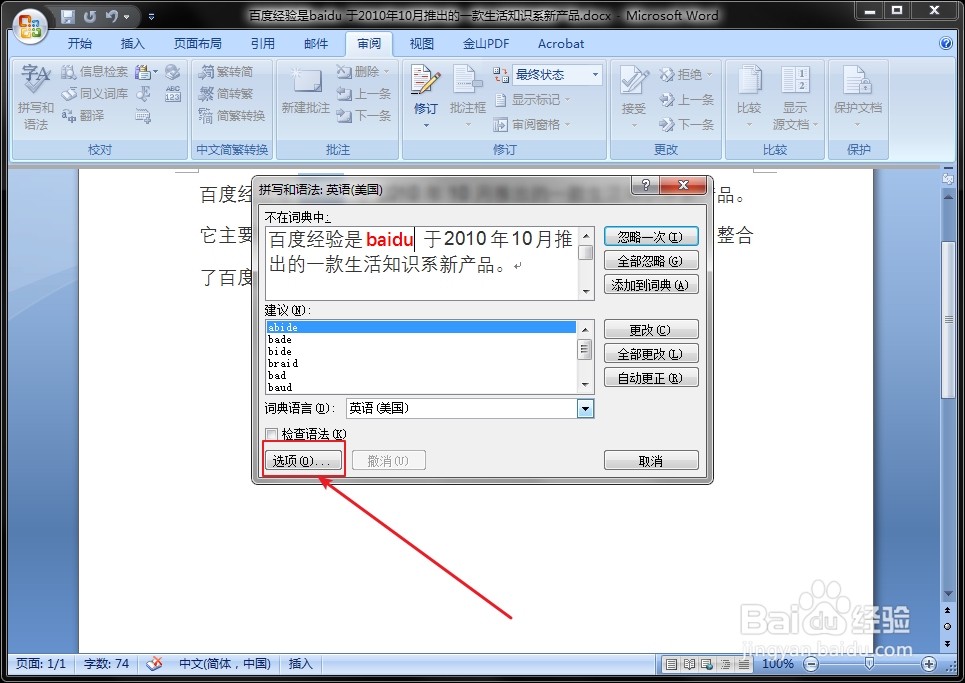Click the zoom out minus button
Image resolution: width=965 pixels, height=683 pixels.
click(x=812, y=664)
